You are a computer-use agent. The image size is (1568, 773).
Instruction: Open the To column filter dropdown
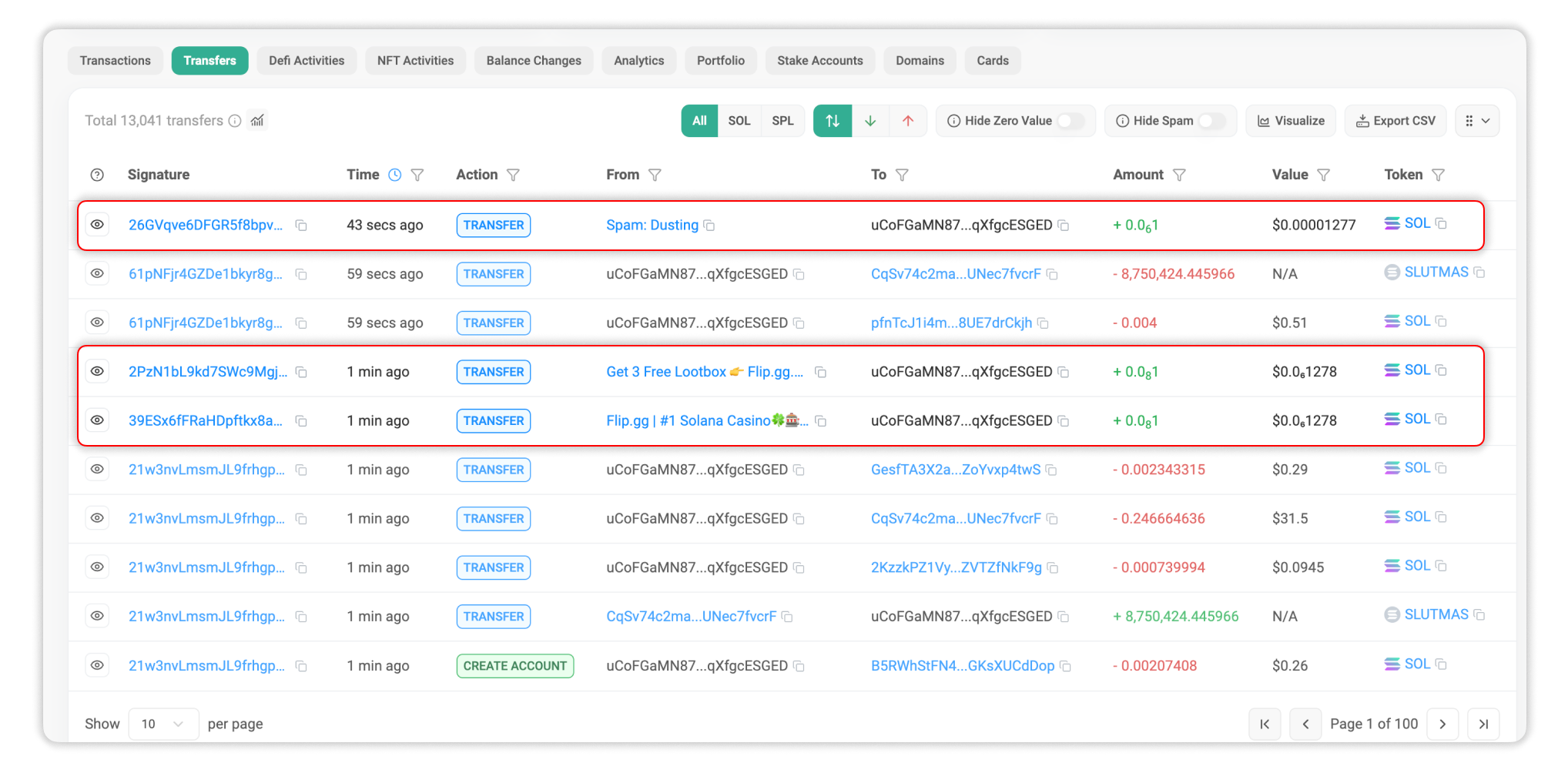[x=903, y=175]
